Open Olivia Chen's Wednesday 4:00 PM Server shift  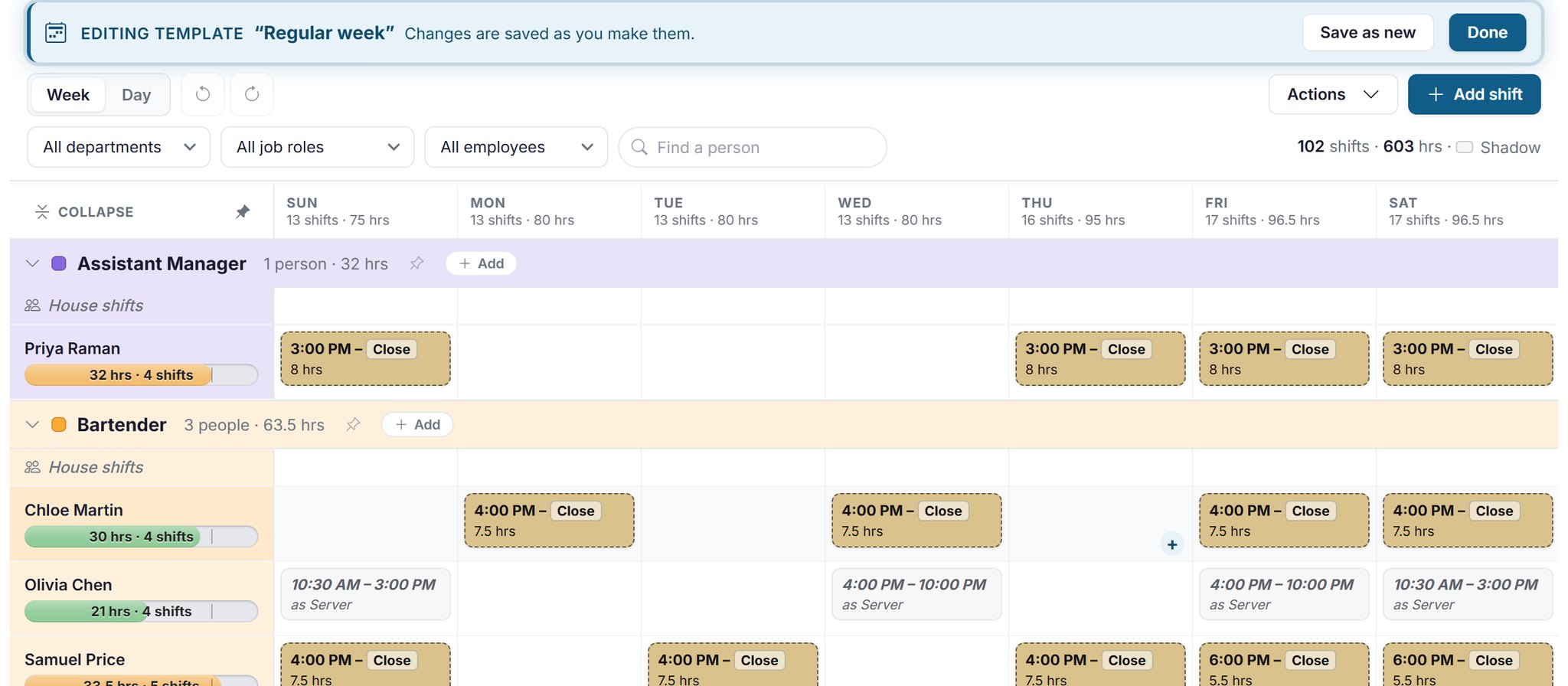[x=916, y=594]
